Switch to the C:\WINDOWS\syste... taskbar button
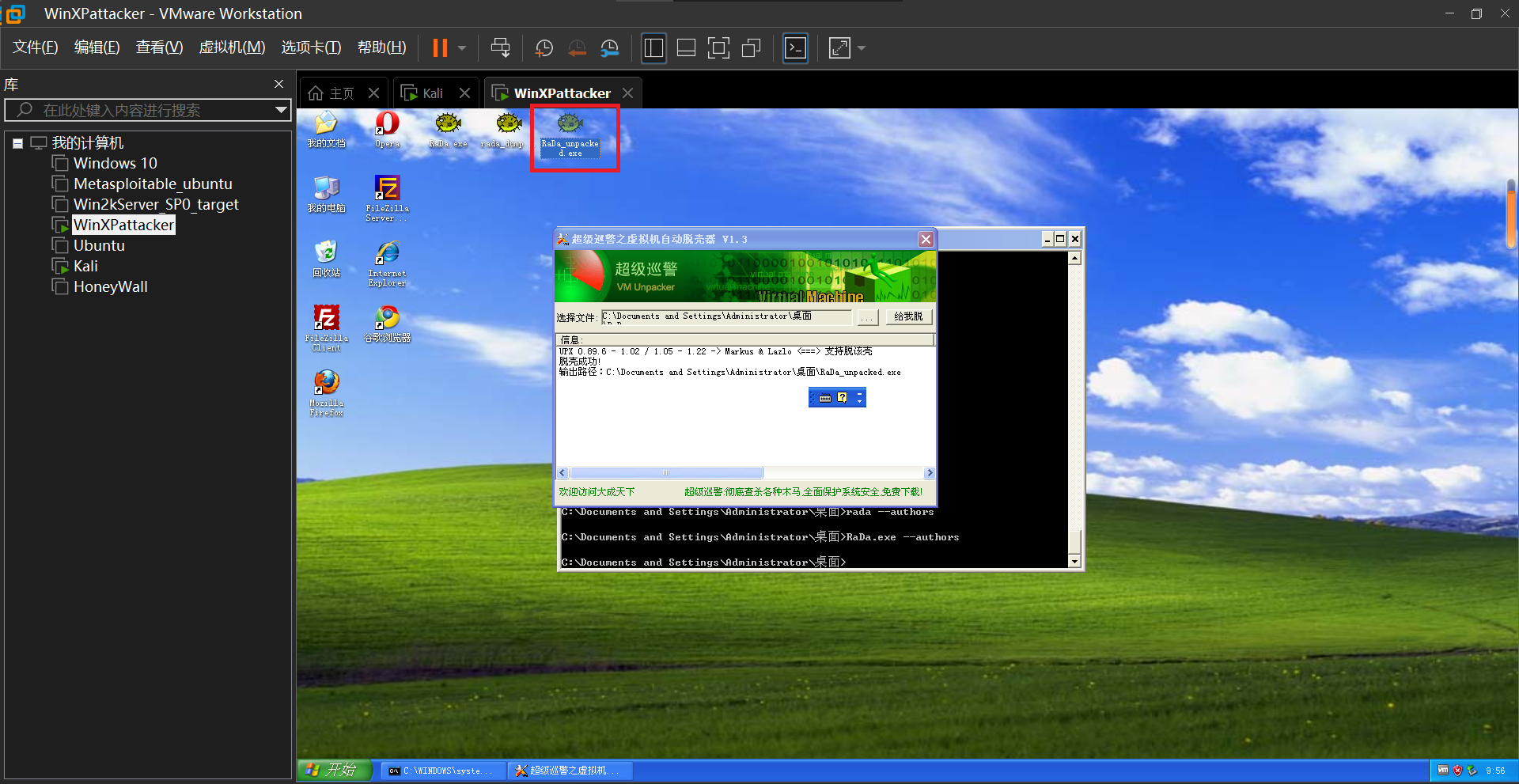The height and width of the screenshot is (784, 1519). 443,771
